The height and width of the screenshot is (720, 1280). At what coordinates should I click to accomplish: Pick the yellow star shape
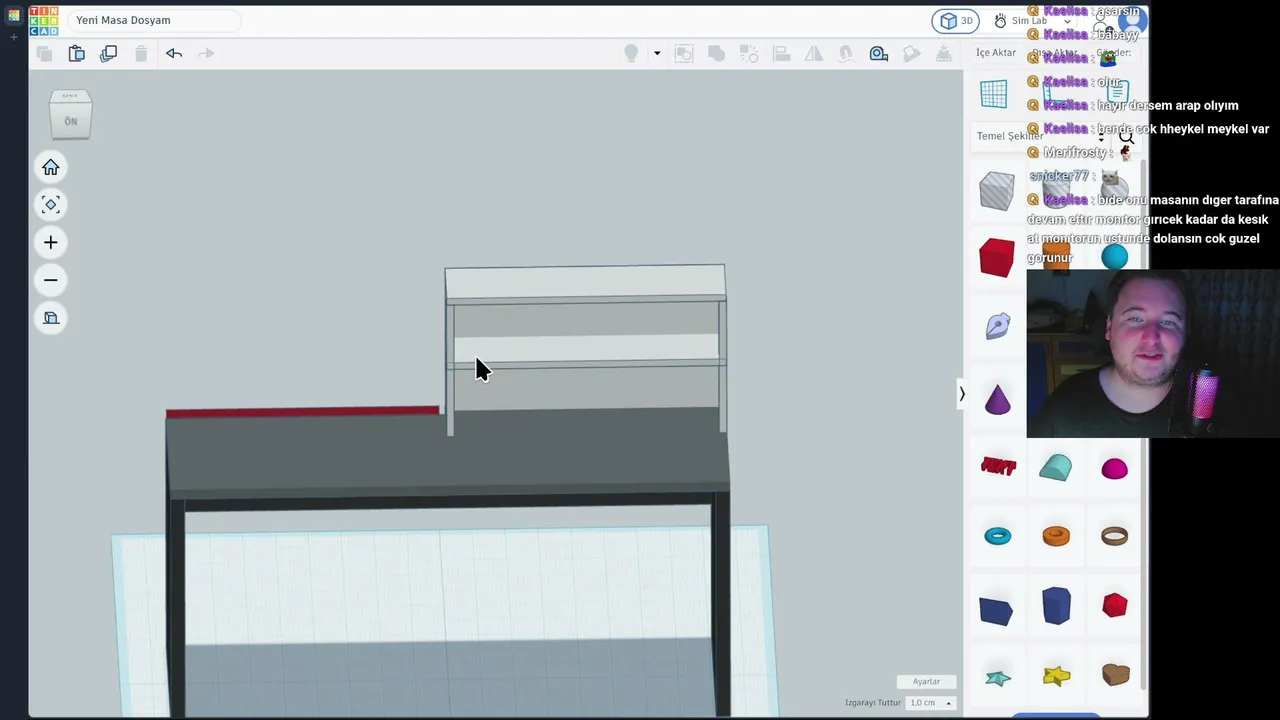coord(1056,677)
